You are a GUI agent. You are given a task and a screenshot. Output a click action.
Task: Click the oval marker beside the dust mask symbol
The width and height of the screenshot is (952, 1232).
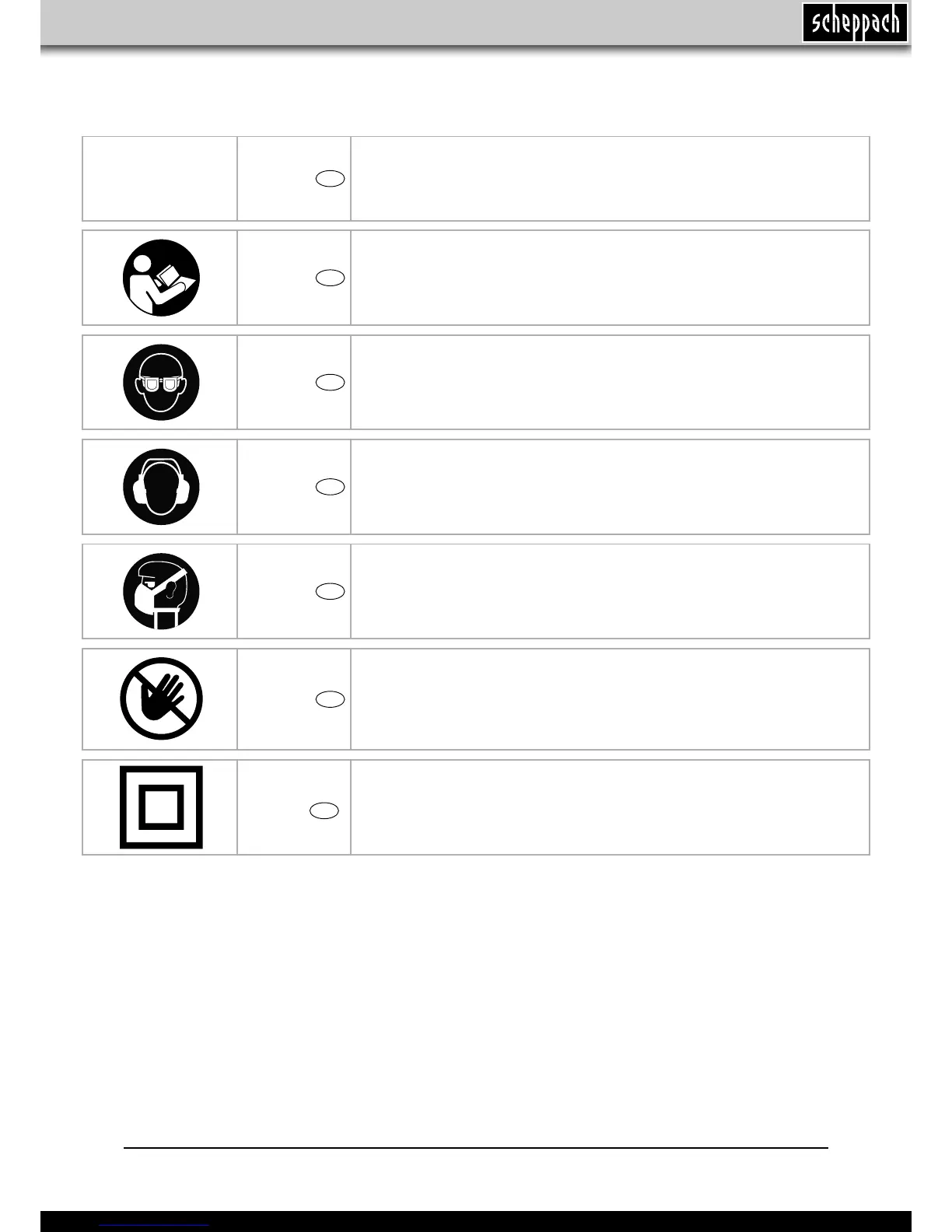pyautogui.click(x=331, y=591)
